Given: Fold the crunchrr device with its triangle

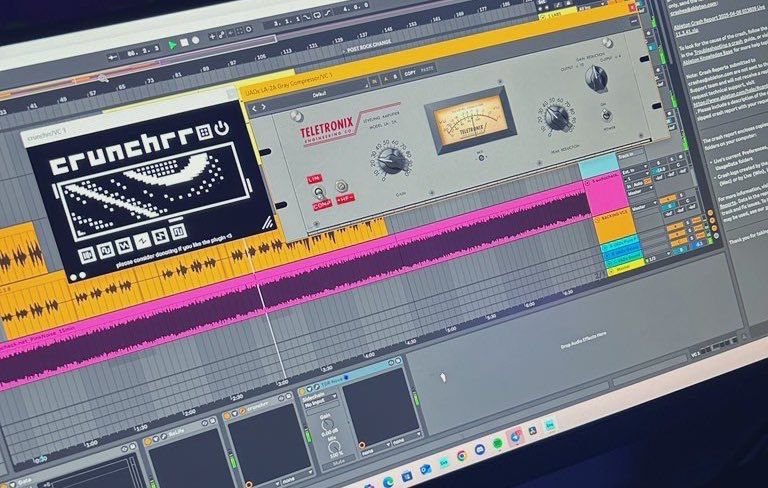Looking at the screenshot, I should tap(235, 414).
